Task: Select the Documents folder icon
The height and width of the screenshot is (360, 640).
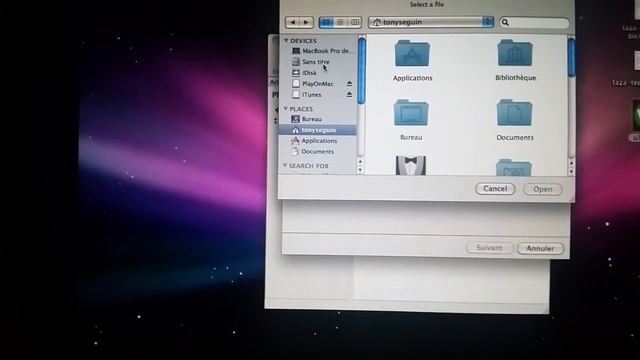Action: coord(515,113)
